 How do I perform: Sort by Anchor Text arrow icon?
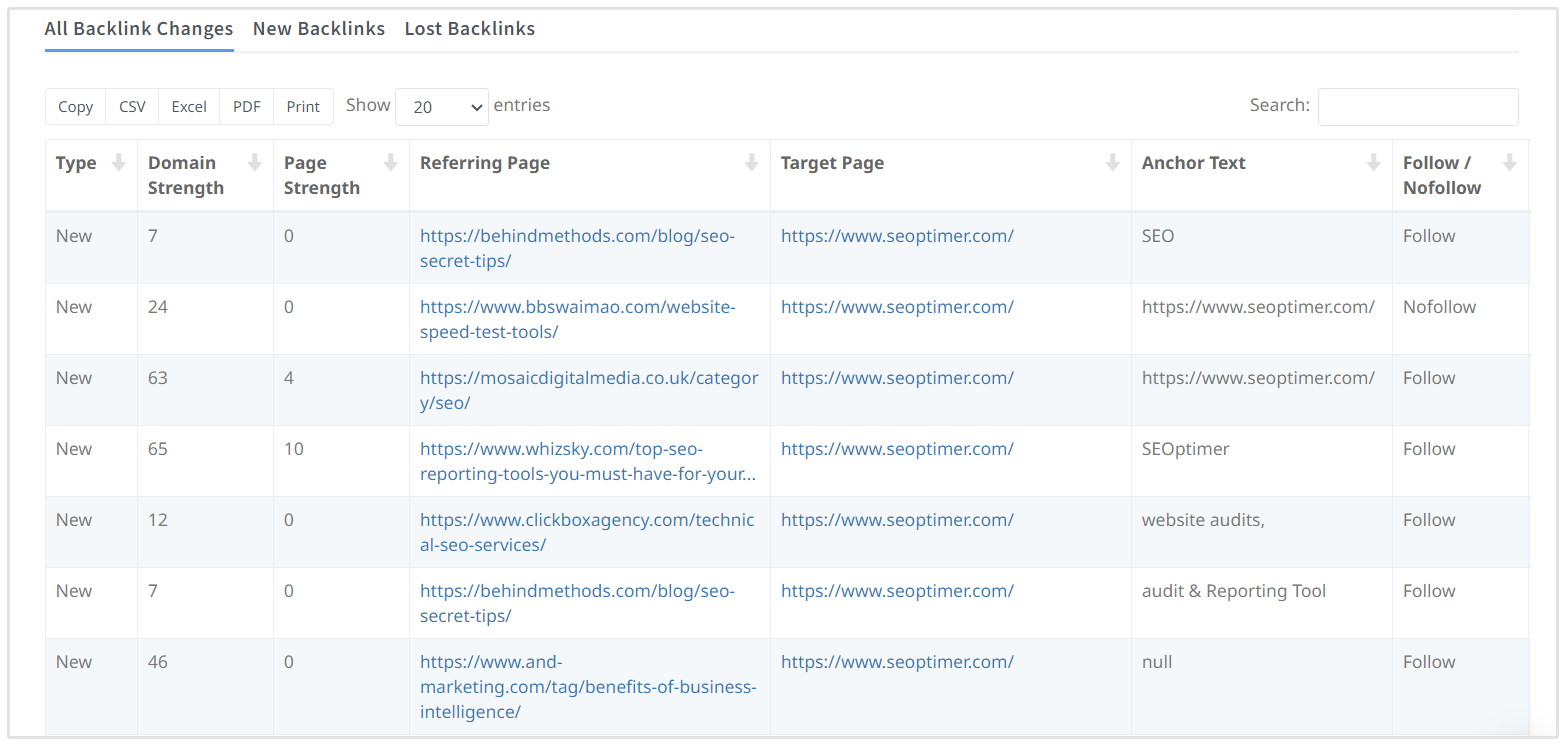(x=1374, y=163)
